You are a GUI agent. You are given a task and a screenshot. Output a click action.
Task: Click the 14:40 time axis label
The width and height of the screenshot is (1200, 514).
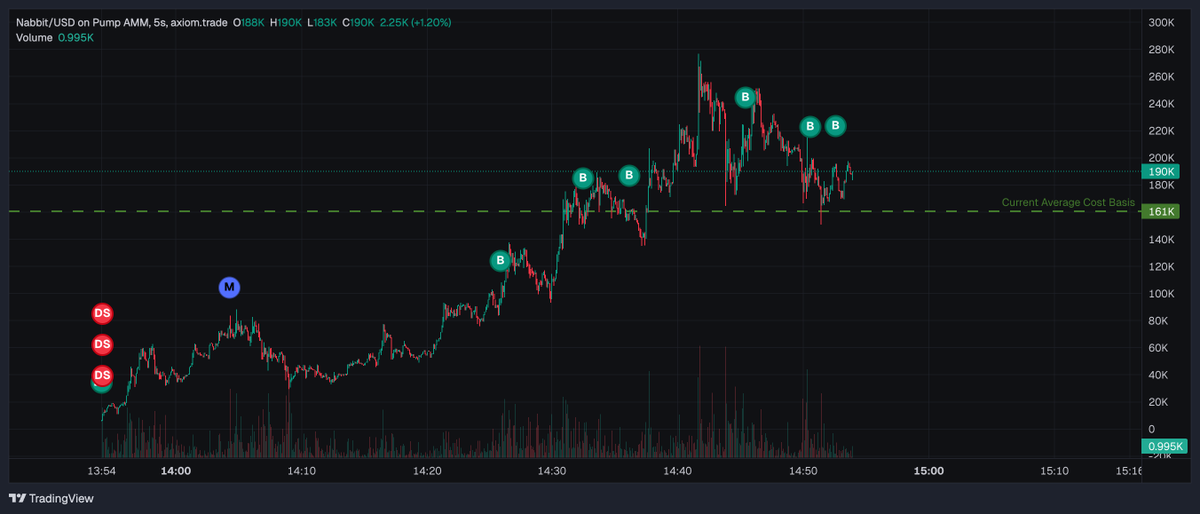[x=678, y=470]
